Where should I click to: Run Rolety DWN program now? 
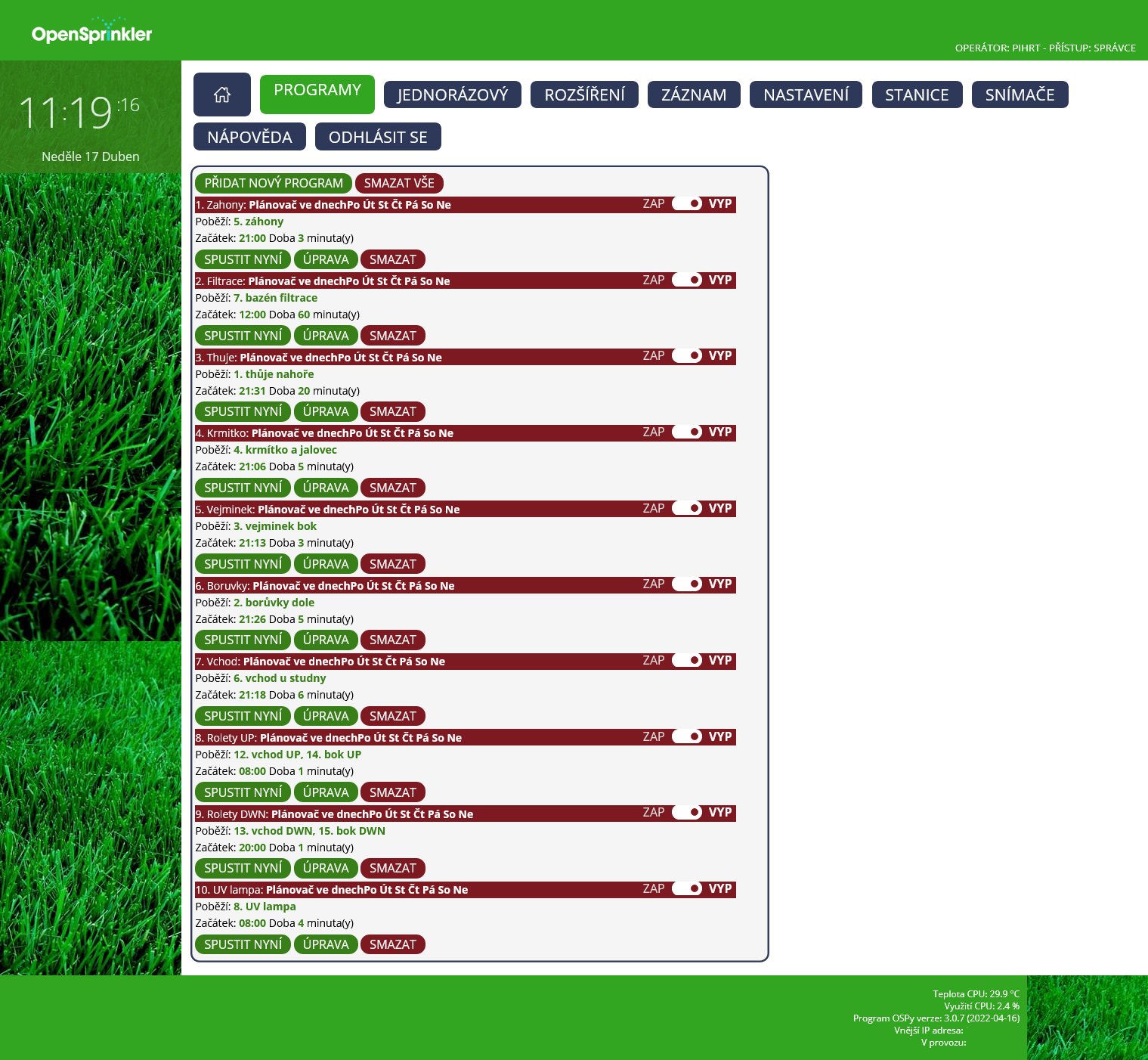point(243,868)
